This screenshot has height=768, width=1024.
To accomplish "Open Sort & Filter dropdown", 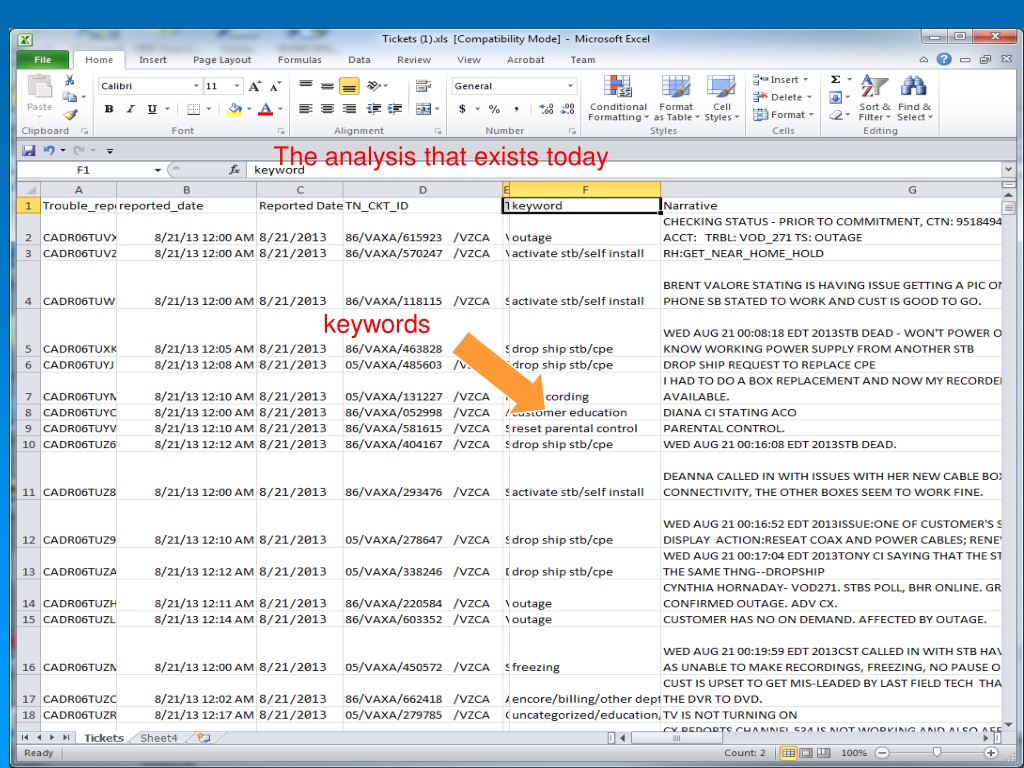I will pyautogui.click(x=874, y=98).
